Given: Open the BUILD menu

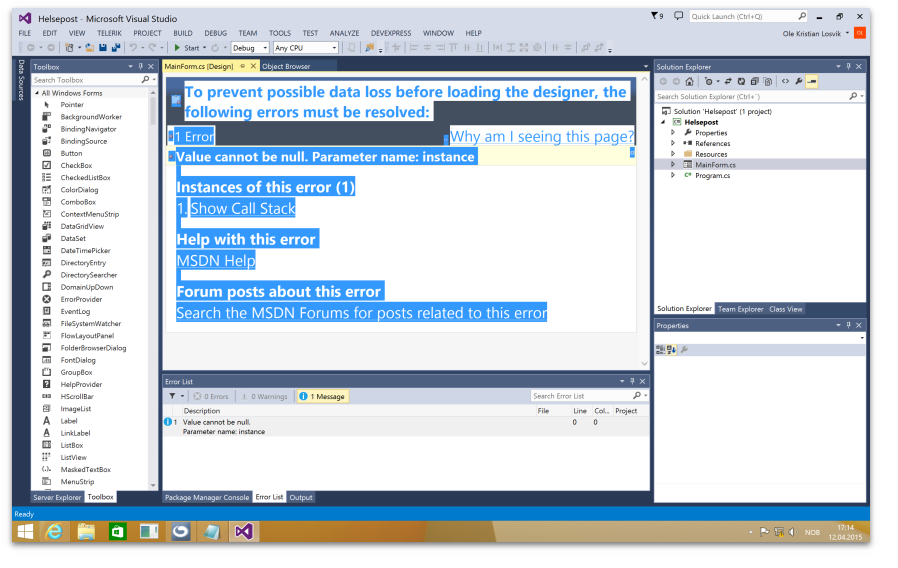Looking at the screenshot, I should point(183,33).
